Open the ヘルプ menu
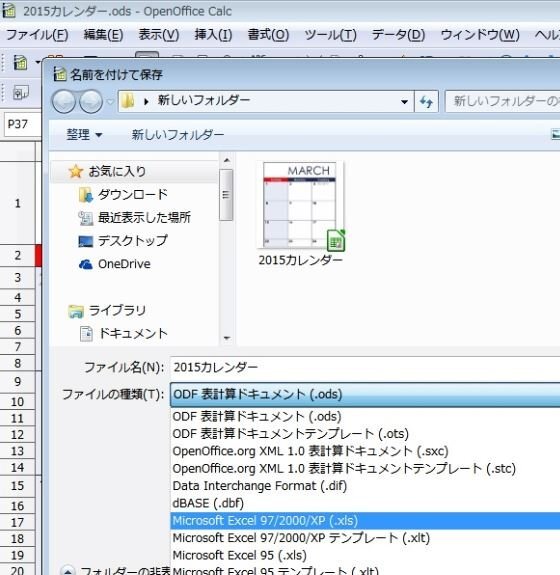Image resolution: width=560 pixels, height=575 pixels. [547, 35]
